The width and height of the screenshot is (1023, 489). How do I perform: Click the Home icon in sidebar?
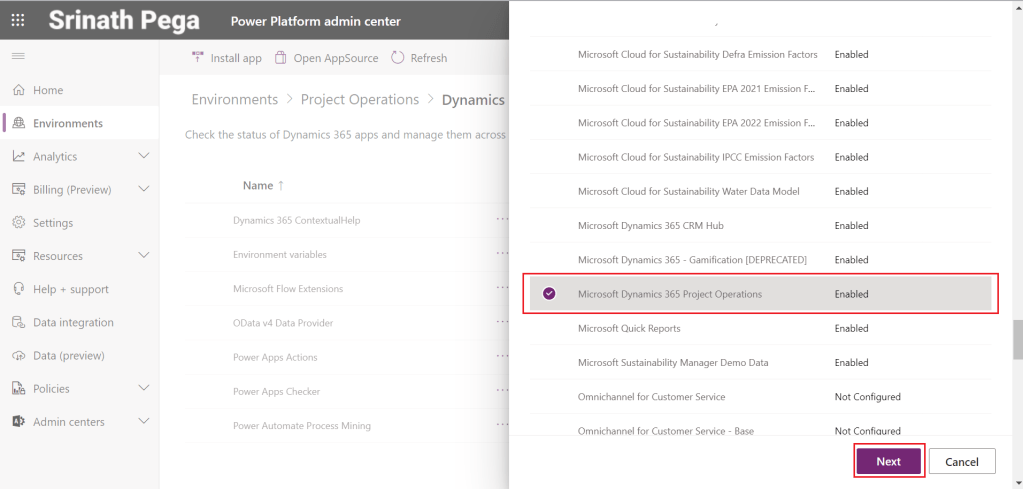click(18, 90)
